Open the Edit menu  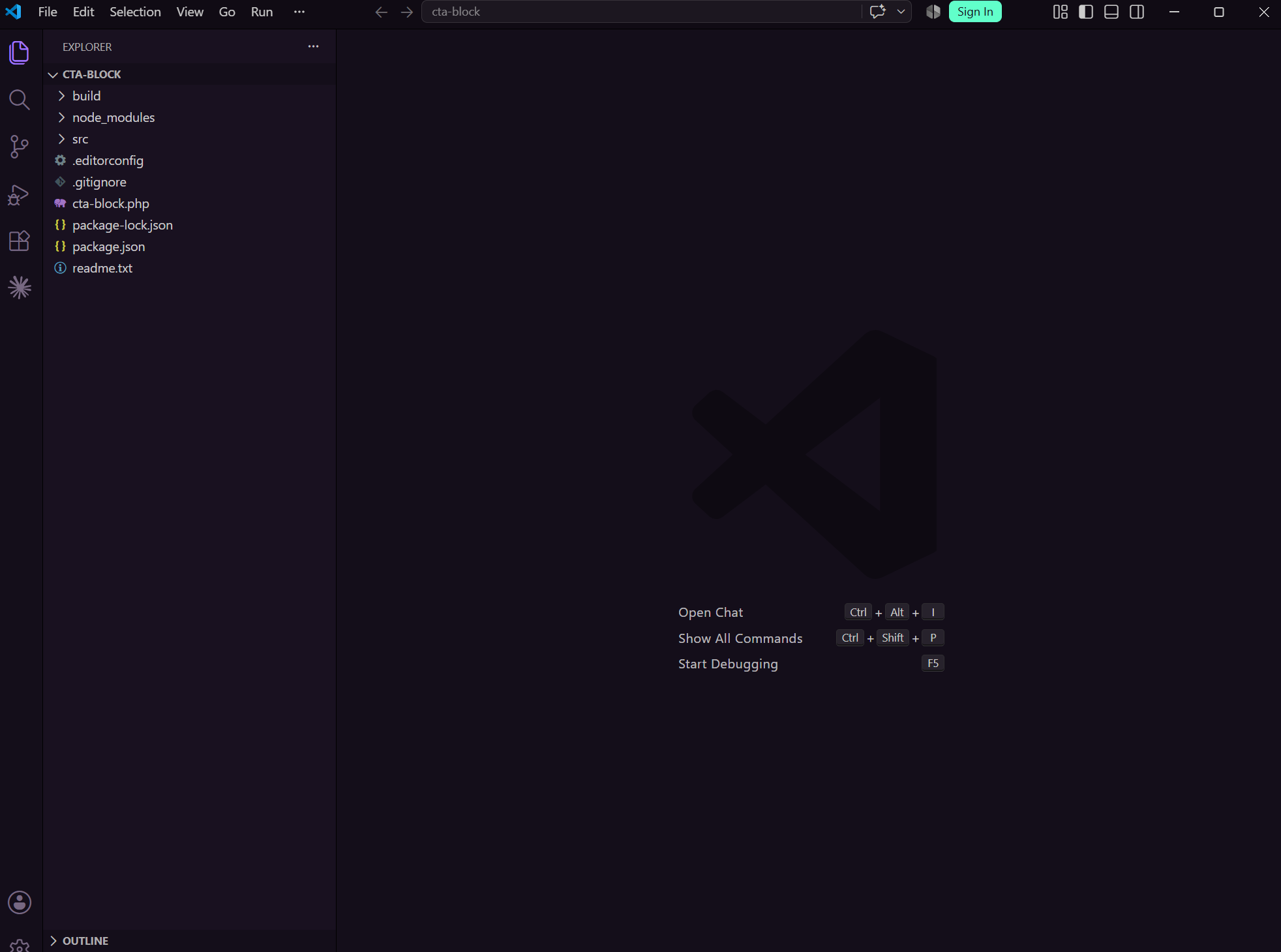pos(83,12)
